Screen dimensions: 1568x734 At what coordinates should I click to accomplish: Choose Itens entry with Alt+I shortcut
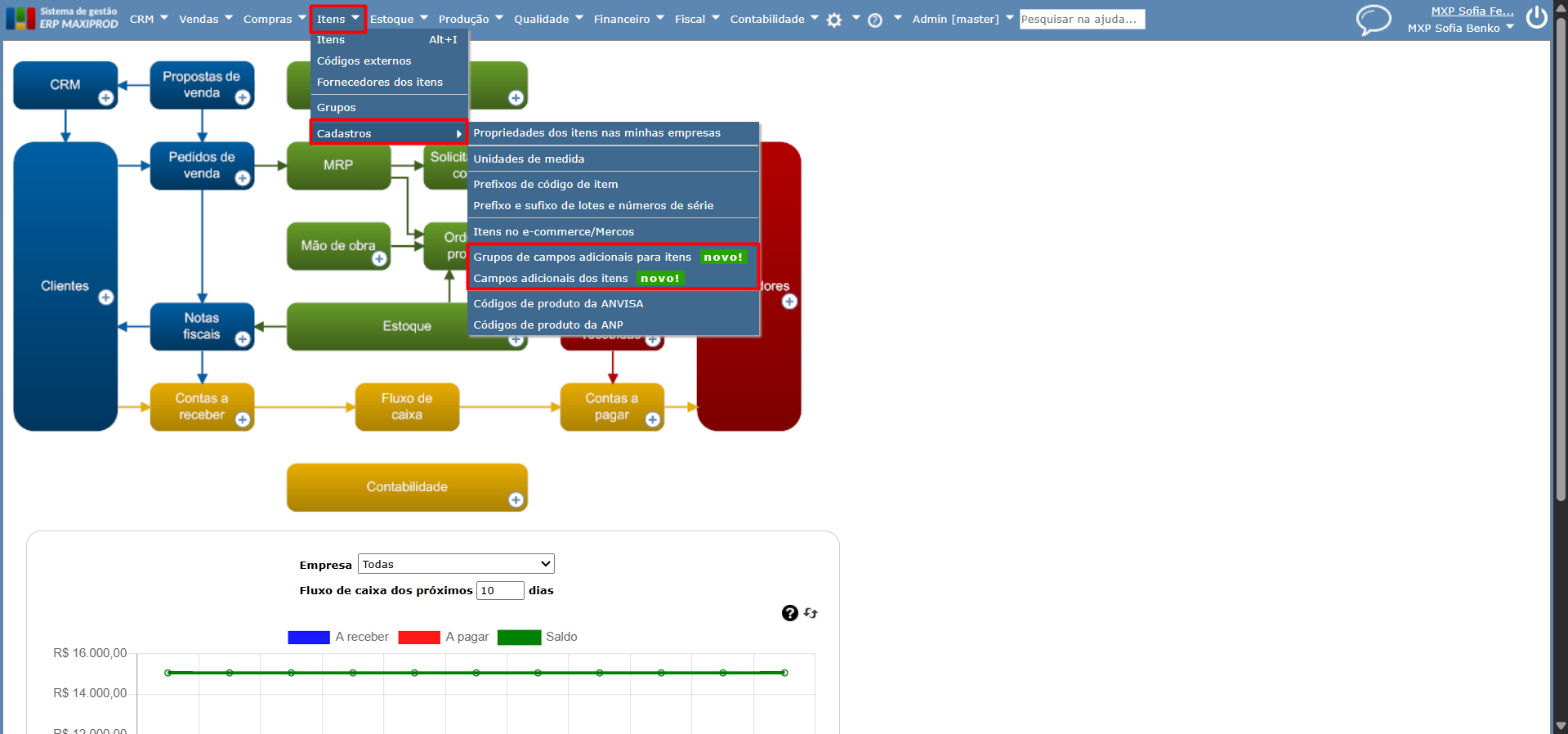389,39
